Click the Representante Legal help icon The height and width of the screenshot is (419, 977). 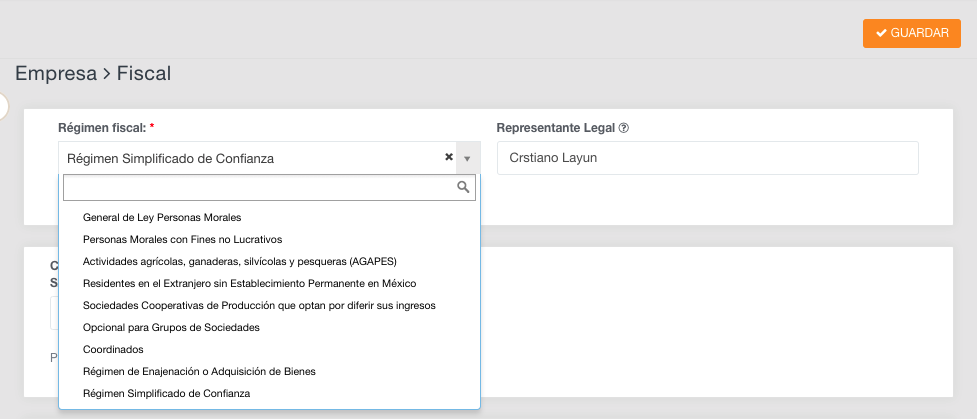pos(624,128)
